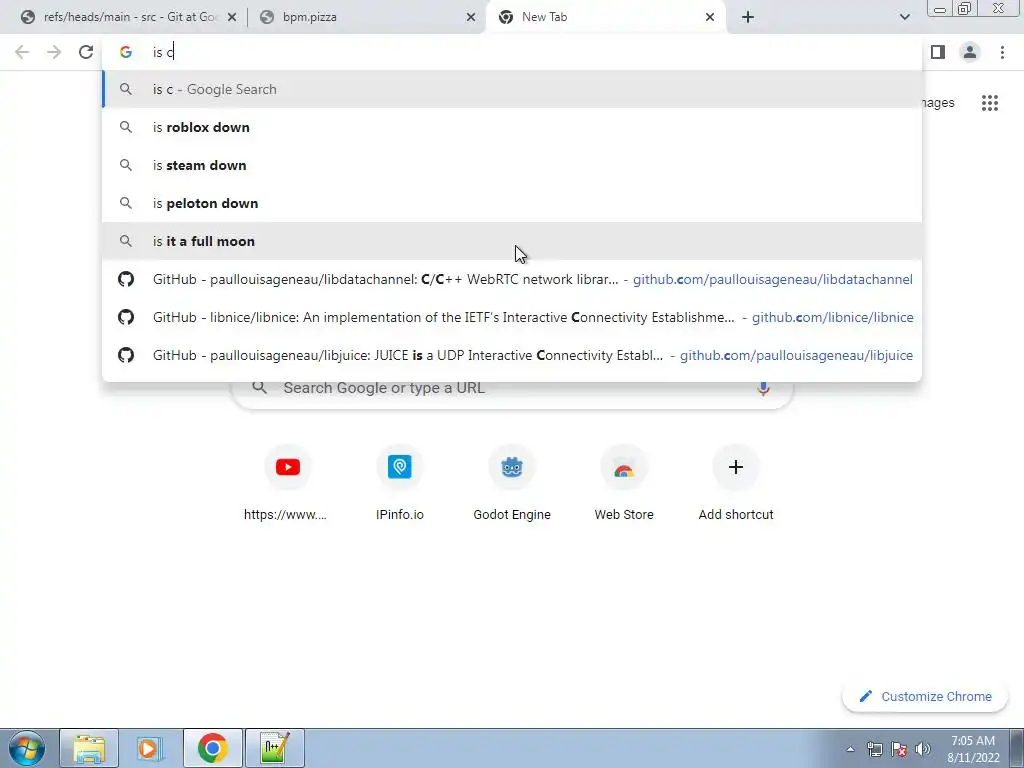The image size is (1024, 768).
Task: Open the clock showing 7:05 AM
Action: 973,749
